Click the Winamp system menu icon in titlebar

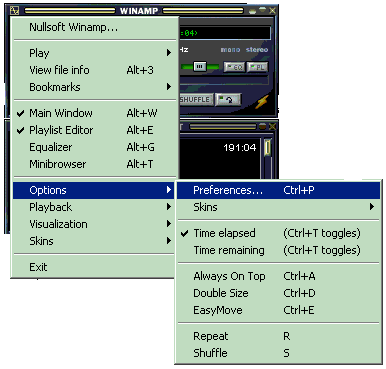pos(15,11)
